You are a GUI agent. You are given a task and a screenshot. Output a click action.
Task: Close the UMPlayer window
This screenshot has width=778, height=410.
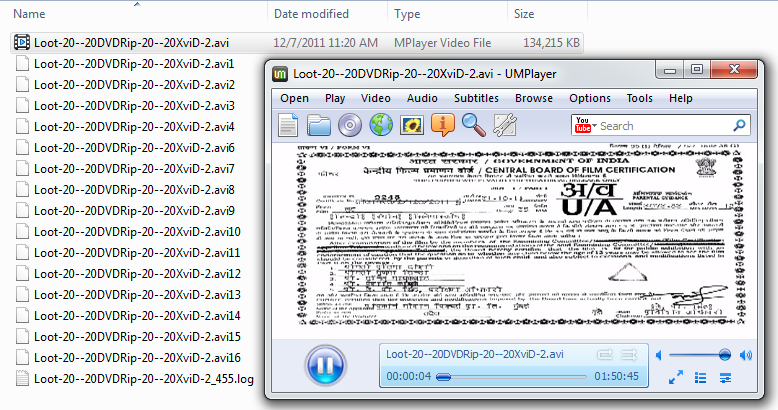point(734,69)
